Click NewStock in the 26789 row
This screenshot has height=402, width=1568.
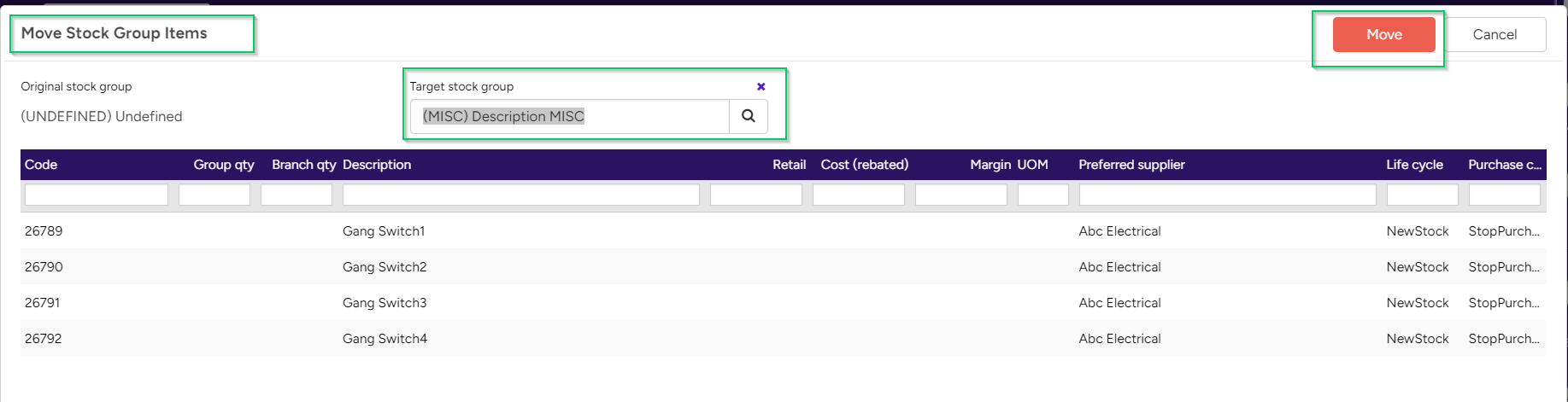click(1418, 231)
